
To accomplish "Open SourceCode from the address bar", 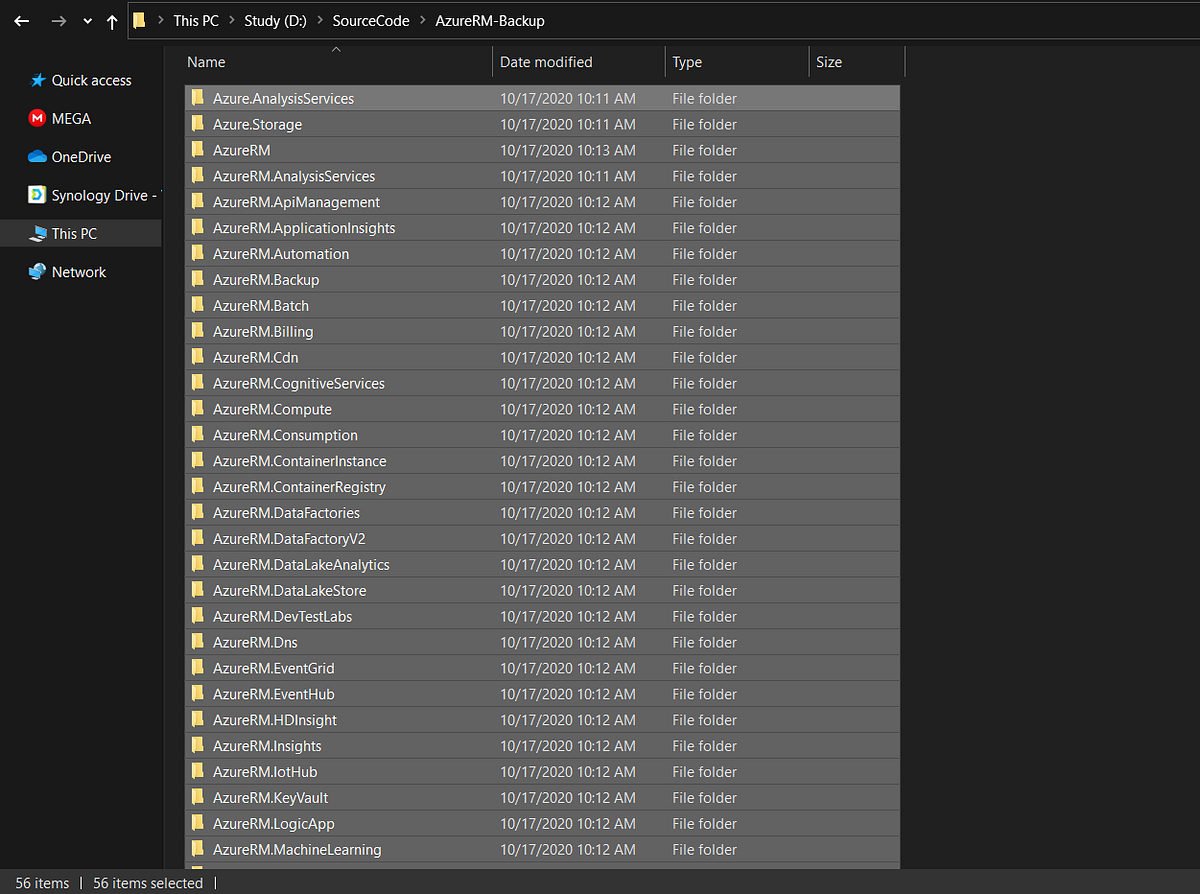I will click(370, 20).
